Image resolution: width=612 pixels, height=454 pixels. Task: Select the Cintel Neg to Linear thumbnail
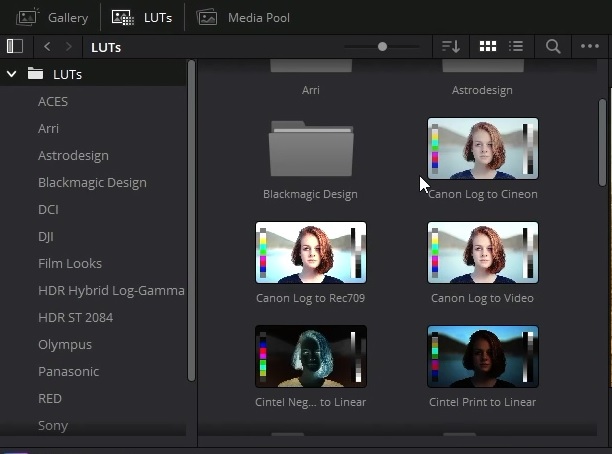(311, 356)
